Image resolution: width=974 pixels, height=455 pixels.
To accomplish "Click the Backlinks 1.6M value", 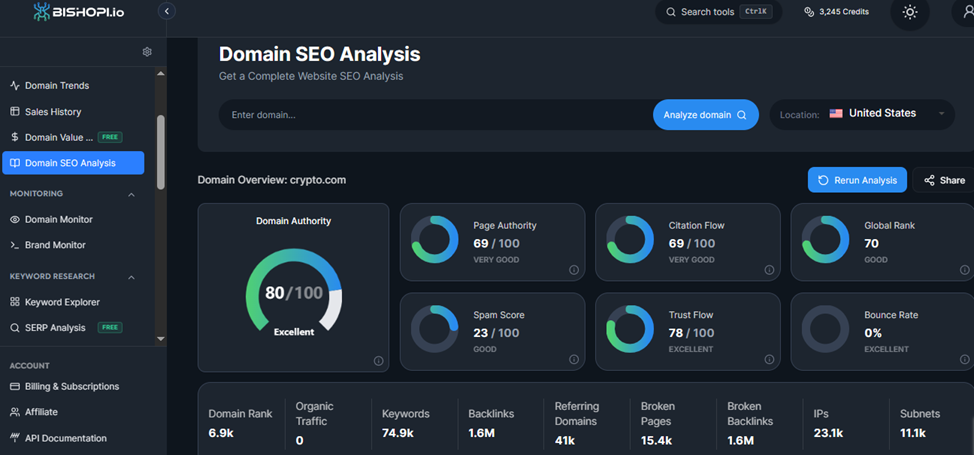I will 481,433.
